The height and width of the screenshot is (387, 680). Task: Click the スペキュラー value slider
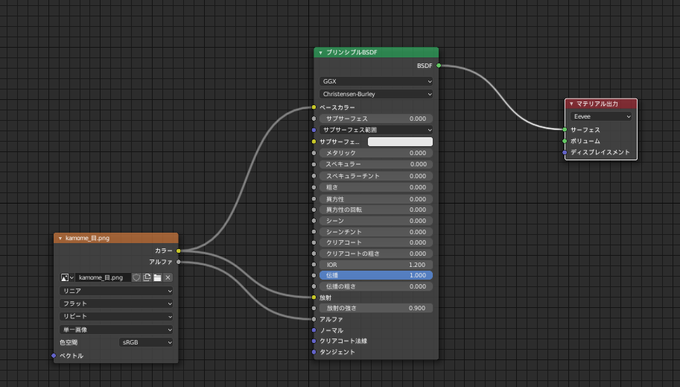coord(376,164)
